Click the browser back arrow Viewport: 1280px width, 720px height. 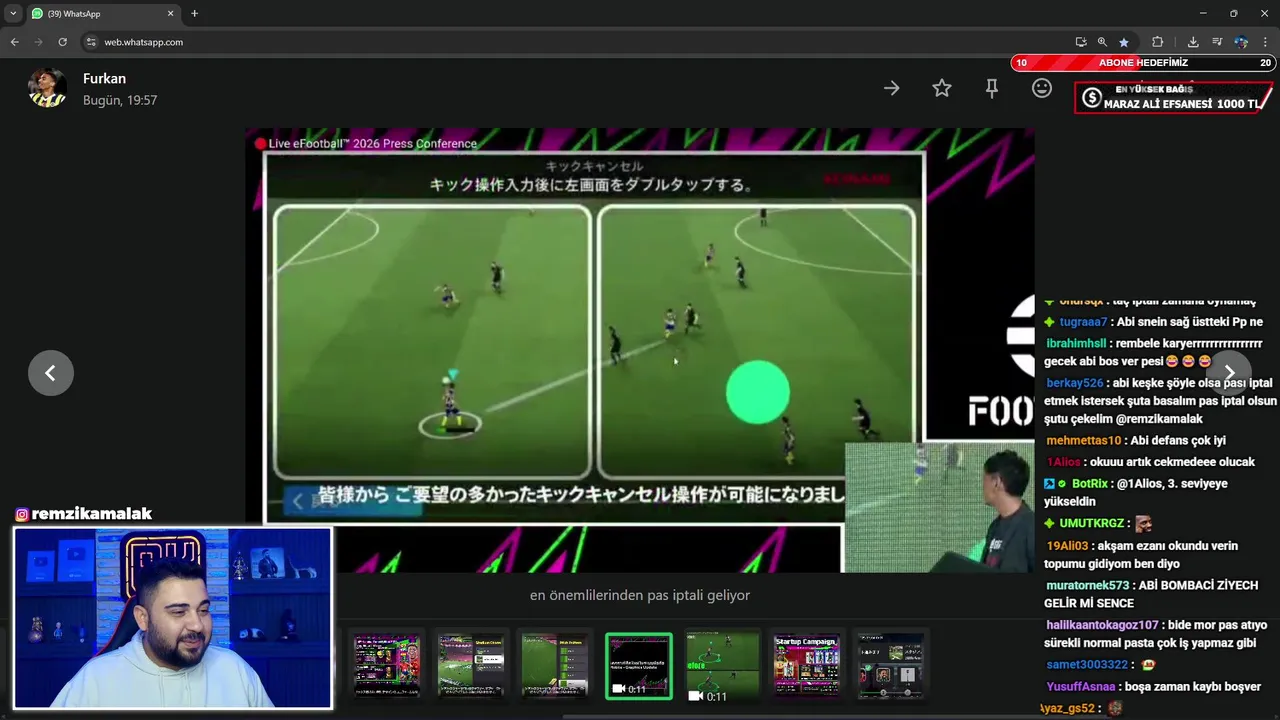[x=14, y=42]
